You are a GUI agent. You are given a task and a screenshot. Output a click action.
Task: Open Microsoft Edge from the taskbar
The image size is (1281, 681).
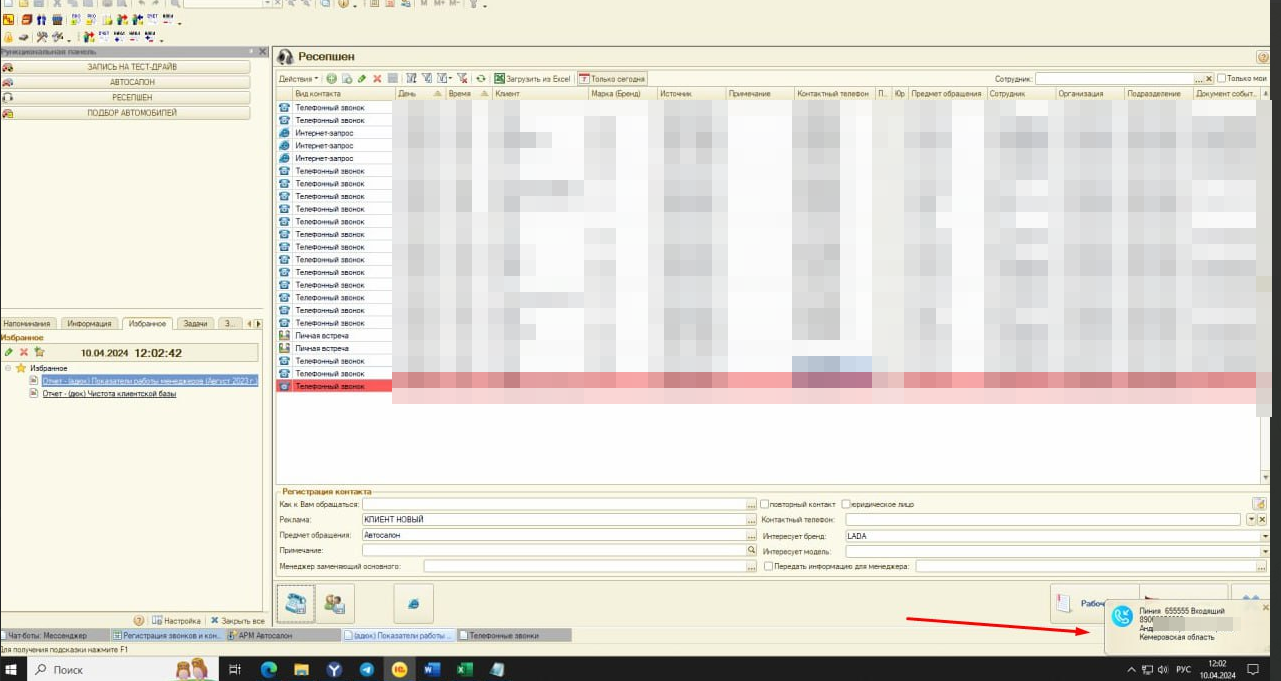268,669
